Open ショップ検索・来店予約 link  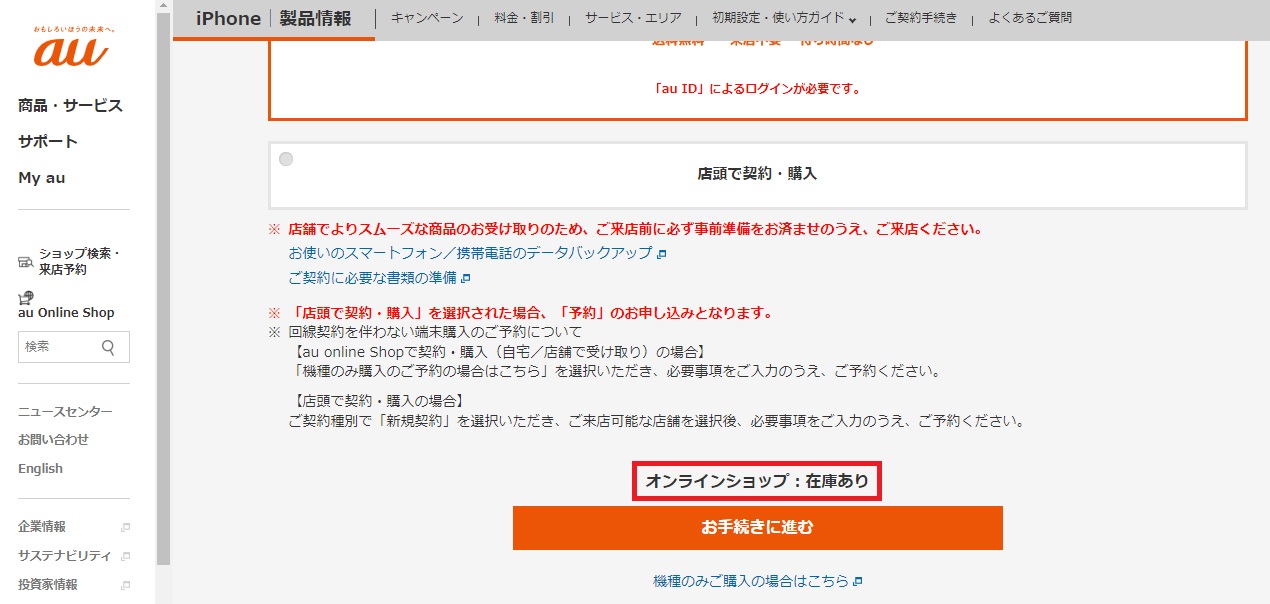pyautogui.click(x=79, y=261)
